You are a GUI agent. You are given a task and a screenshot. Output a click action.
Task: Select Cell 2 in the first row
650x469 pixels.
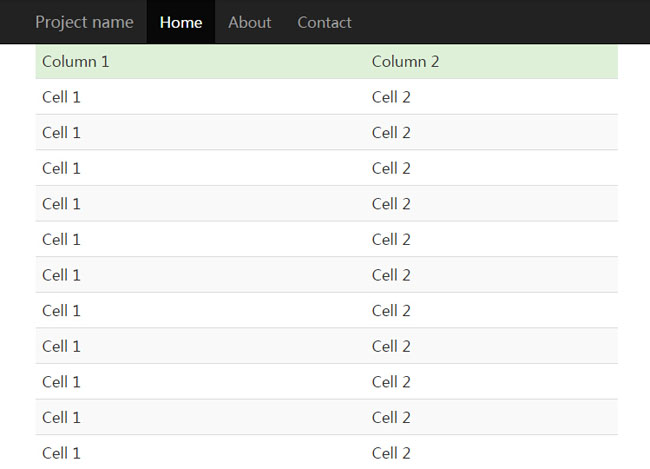(391, 97)
